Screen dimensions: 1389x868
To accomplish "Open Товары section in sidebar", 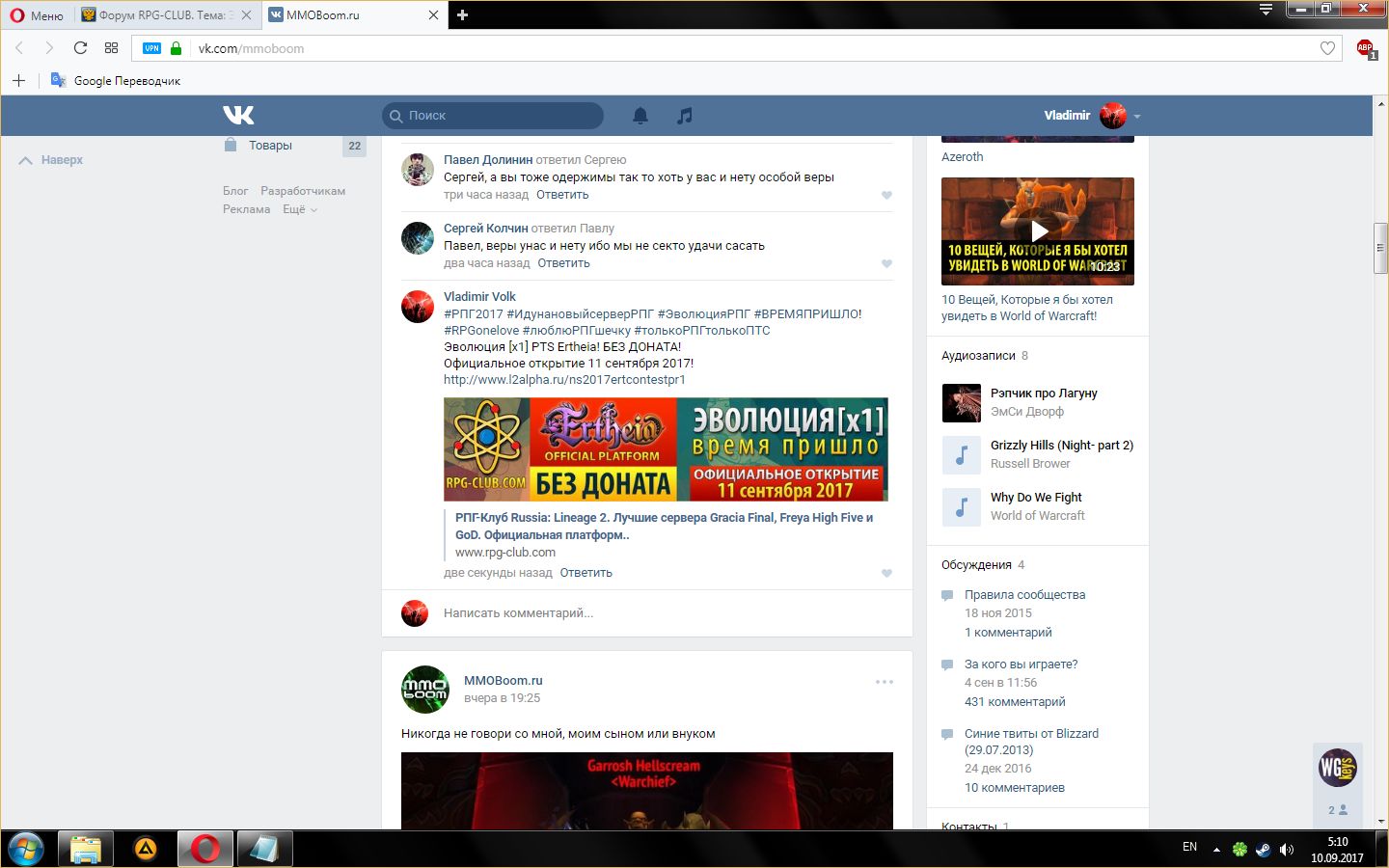I will [270, 146].
